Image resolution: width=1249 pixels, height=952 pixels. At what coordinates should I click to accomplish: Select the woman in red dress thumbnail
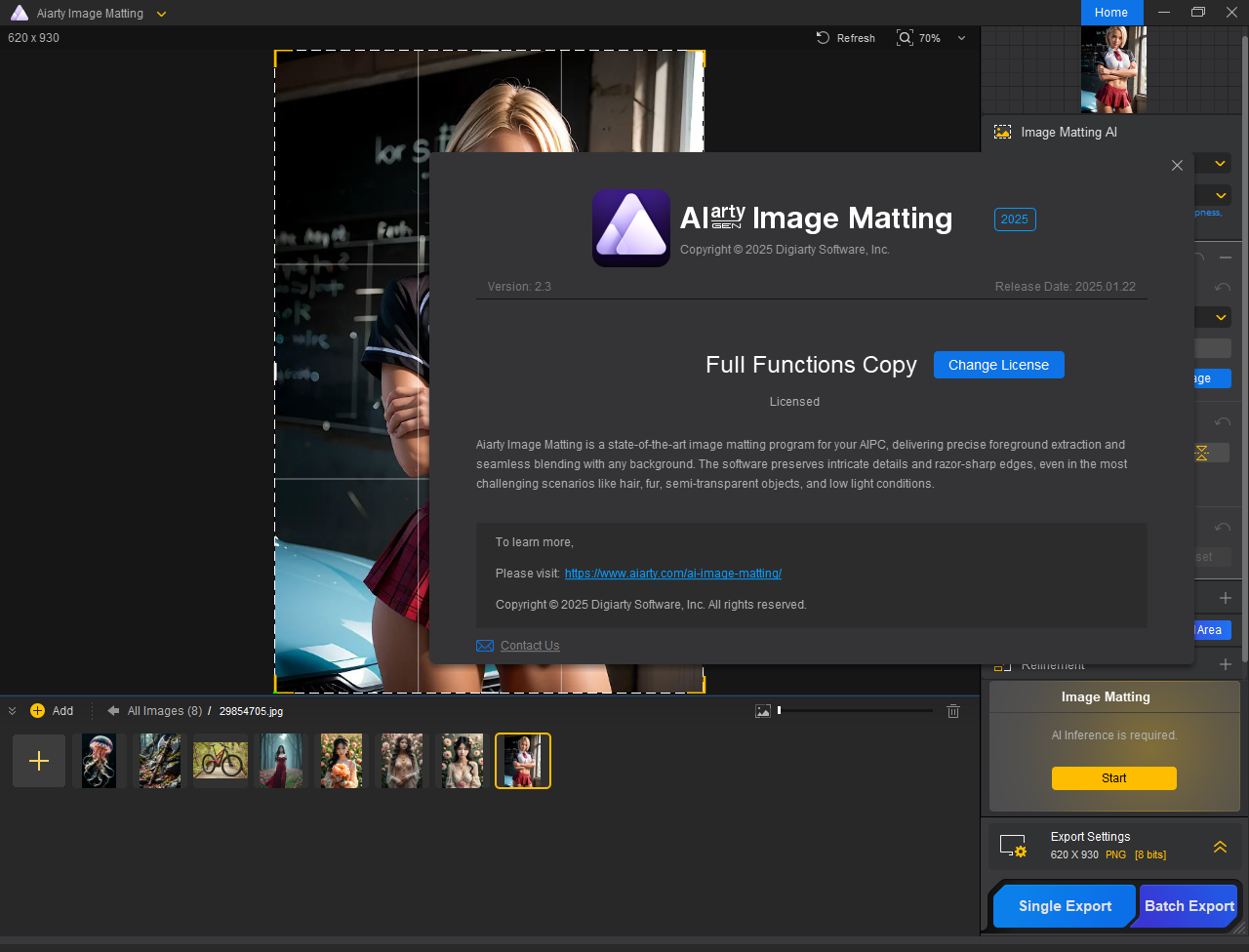281,761
